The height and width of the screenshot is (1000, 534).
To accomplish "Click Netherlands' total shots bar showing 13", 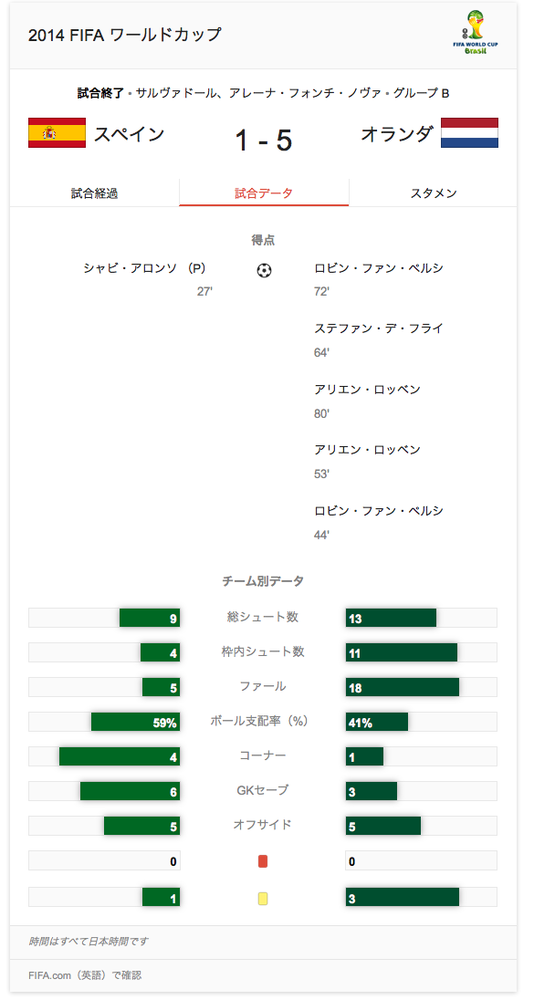I will (390, 617).
